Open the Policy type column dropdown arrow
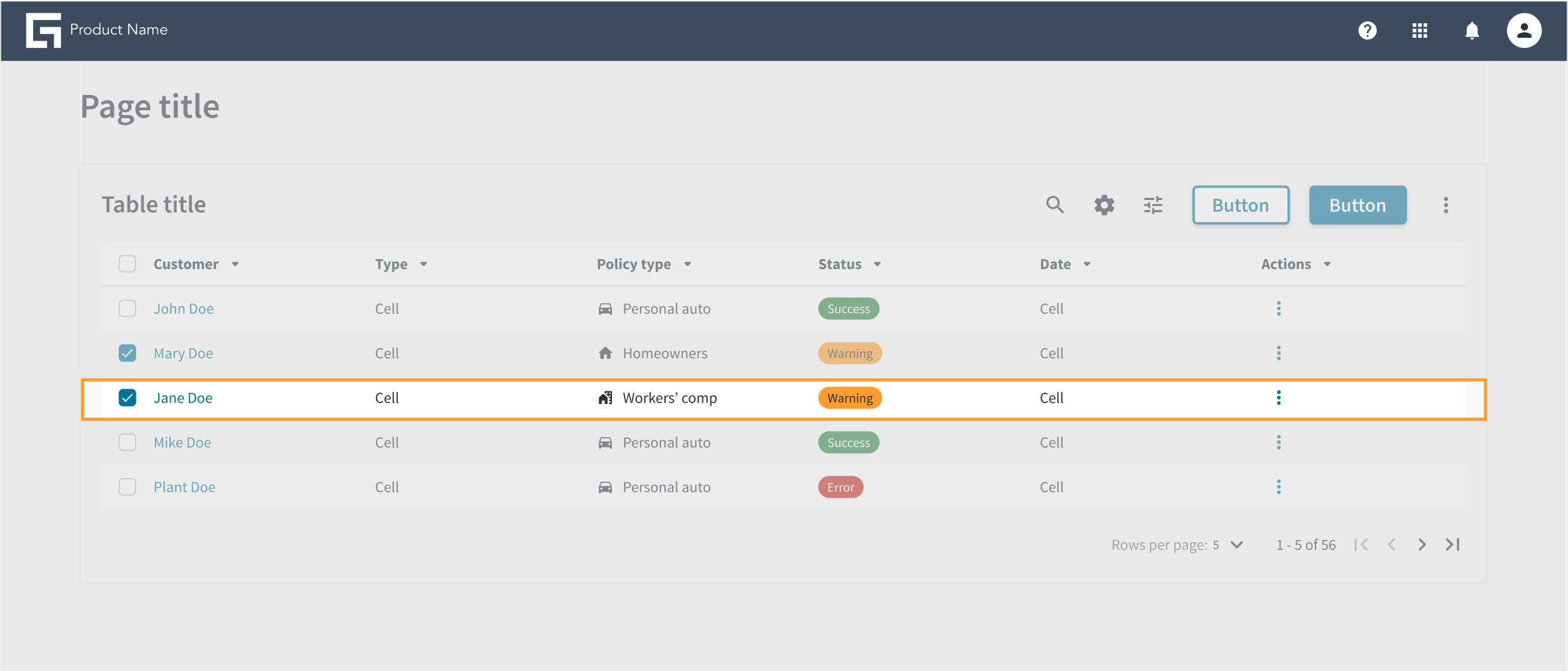The height and width of the screenshot is (671, 1568). tap(688, 264)
